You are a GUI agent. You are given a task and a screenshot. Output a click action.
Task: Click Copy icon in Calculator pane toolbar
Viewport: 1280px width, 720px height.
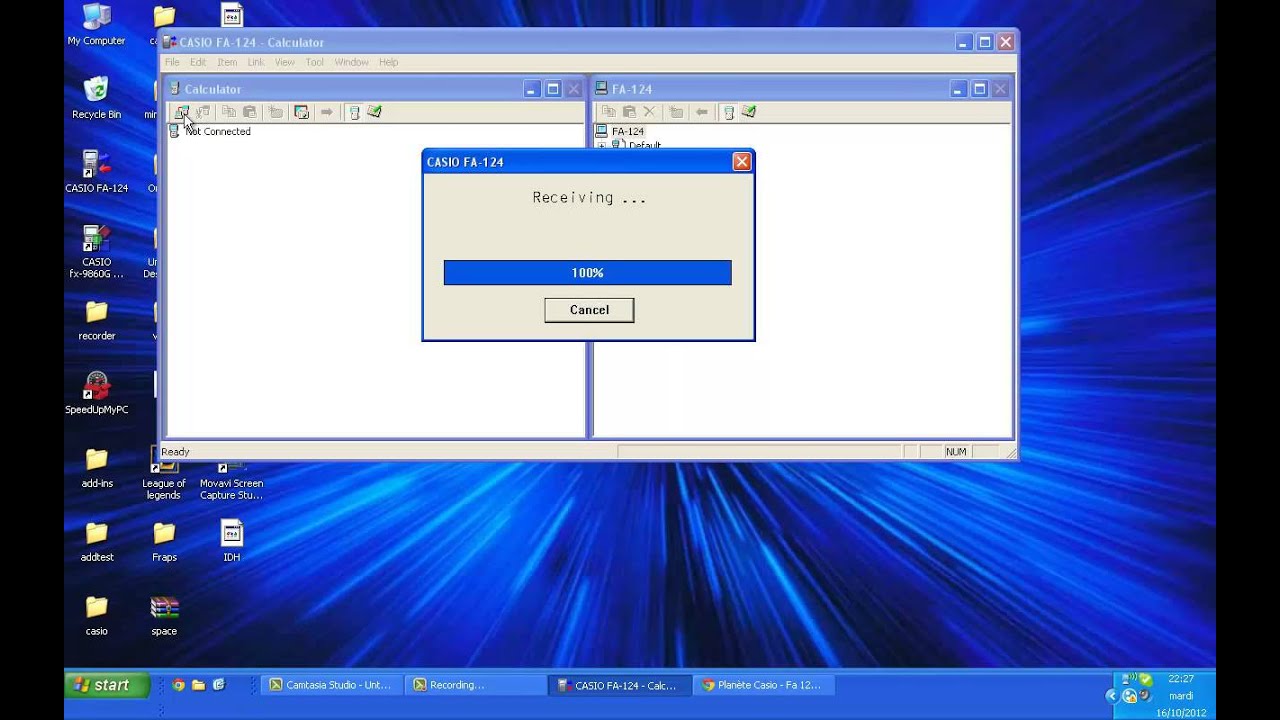pyautogui.click(x=229, y=112)
